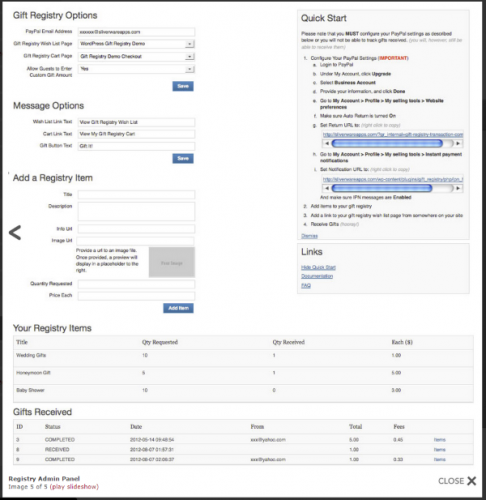
Task: Click the Fees column header
Action: pos(399,427)
